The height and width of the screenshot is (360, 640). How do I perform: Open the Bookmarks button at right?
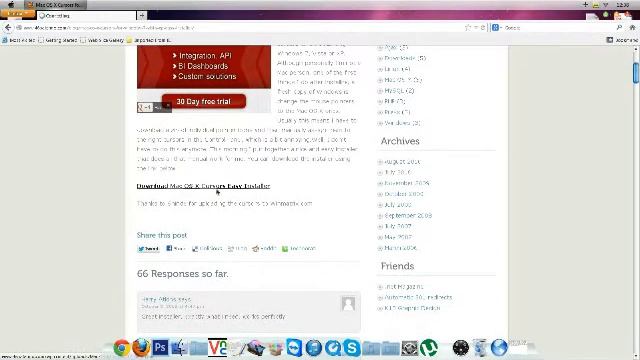click(x=622, y=40)
